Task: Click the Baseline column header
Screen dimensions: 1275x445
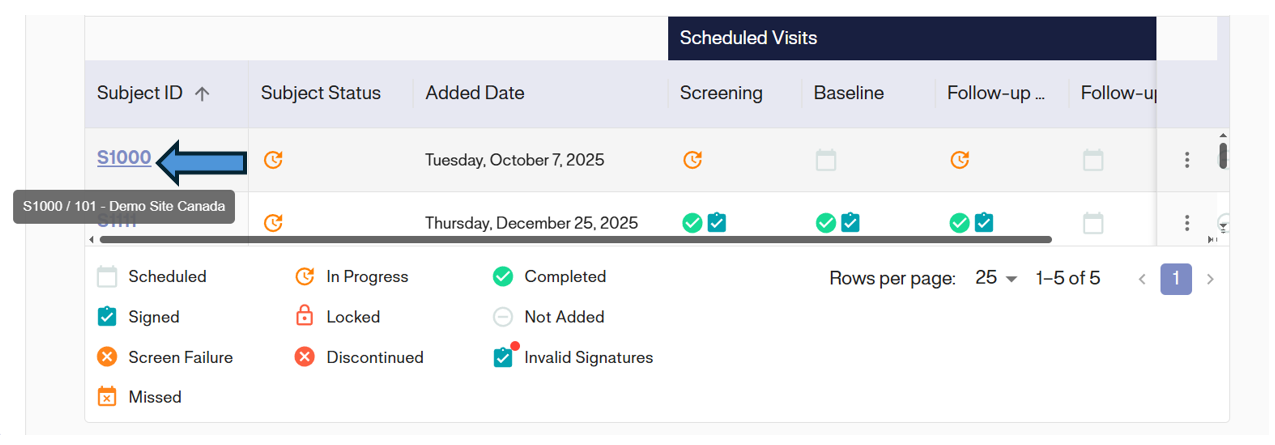Action: (849, 93)
